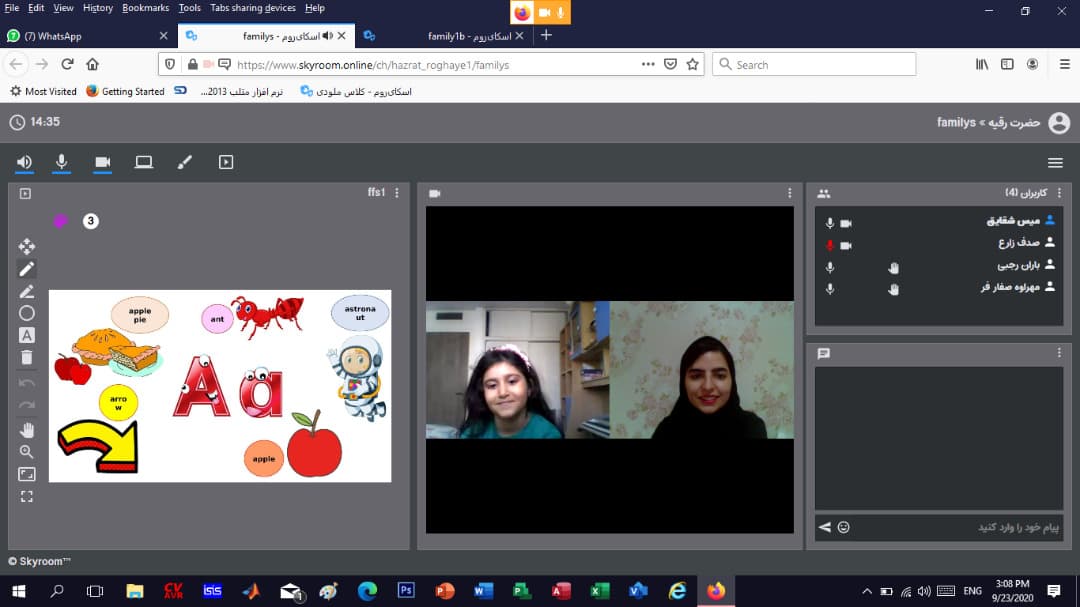Image resolution: width=1080 pixels, height=607 pixels.
Task: Select the move tool on whiteboard
Action: coord(27,246)
